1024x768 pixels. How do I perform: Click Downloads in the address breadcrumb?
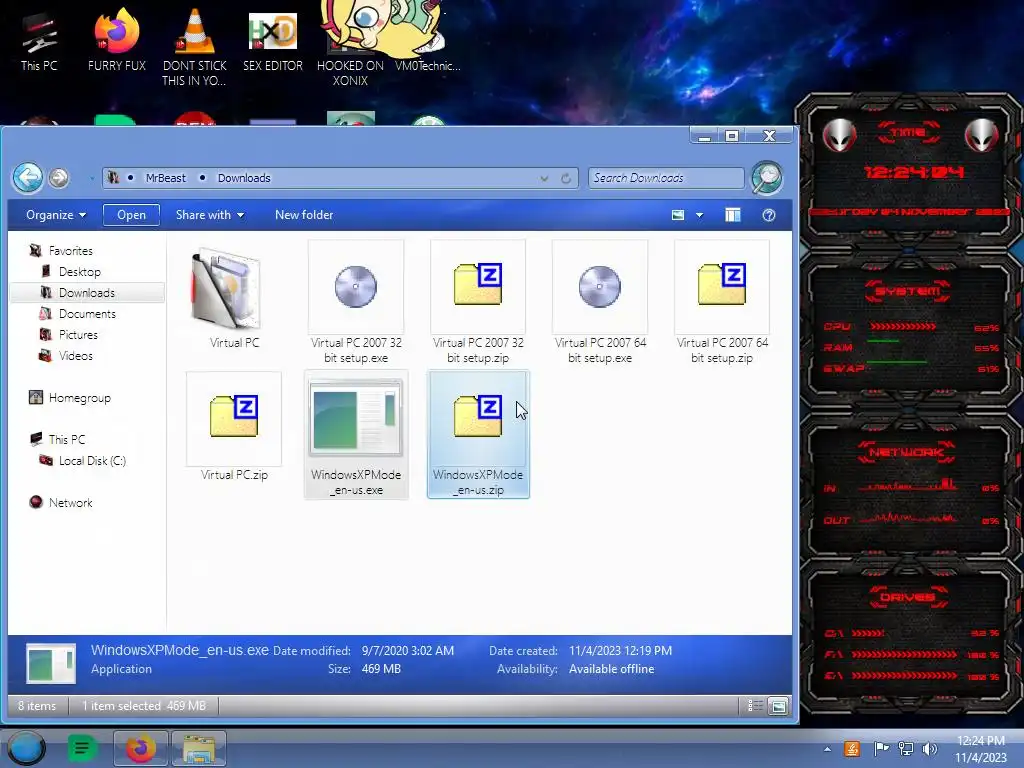point(244,178)
